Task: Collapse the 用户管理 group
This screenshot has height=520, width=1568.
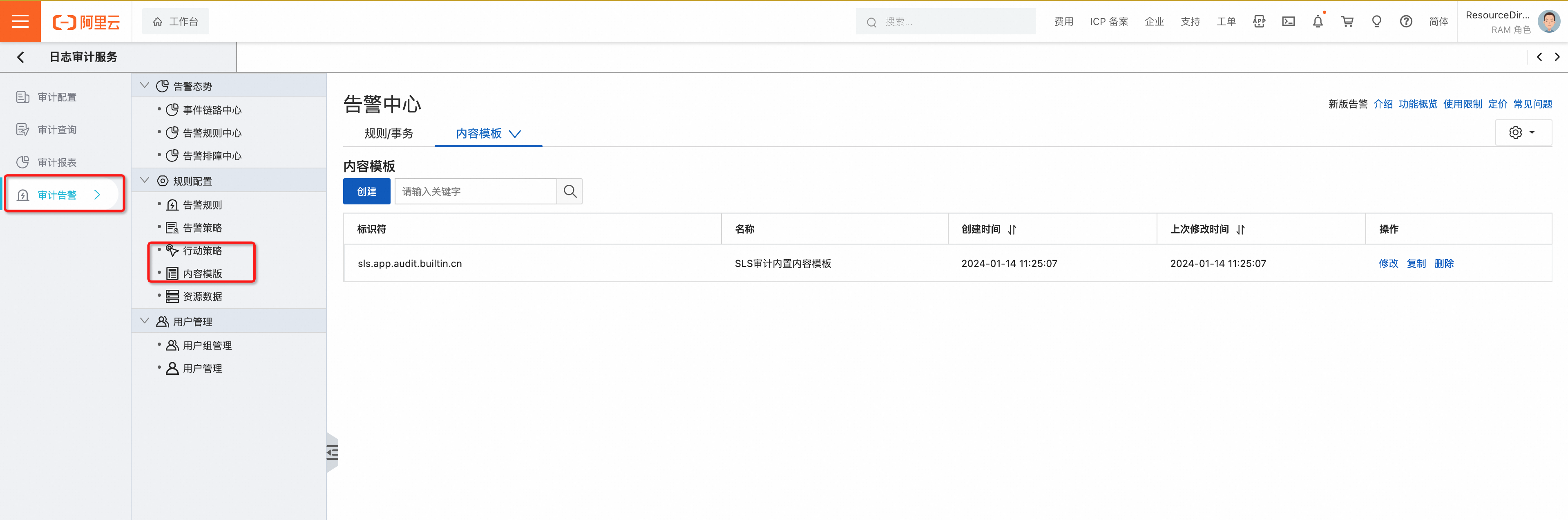Action: coord(145,321)
